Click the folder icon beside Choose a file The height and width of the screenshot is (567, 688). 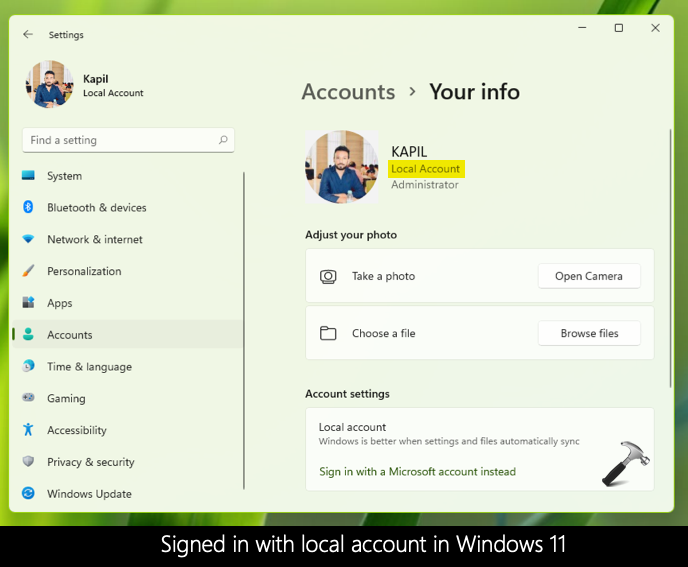(x=328, y=333)
